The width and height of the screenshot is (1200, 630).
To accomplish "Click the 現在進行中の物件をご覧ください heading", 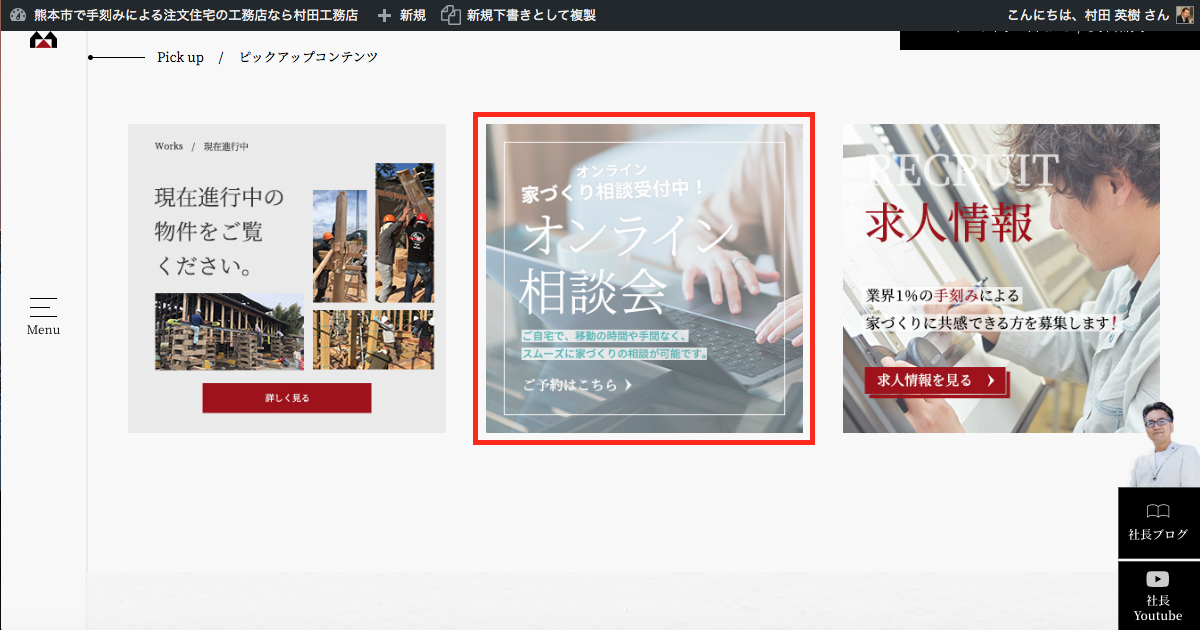I will 219,231.
